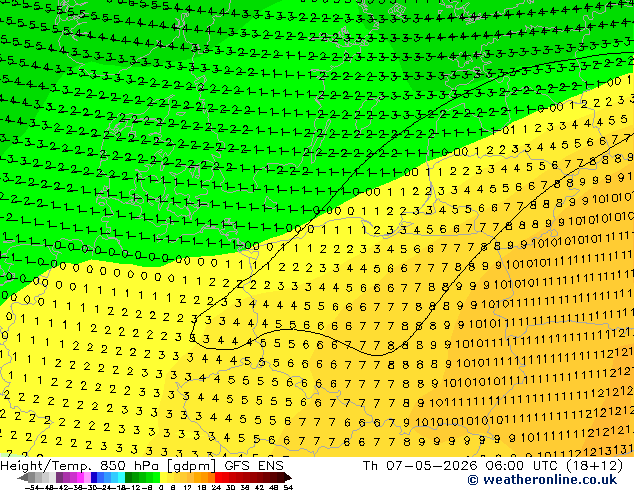The height and width of the screenshot is (490, 634).
Task: Click the bright yellow legend swatch
Action: click(x=164, y=478)
